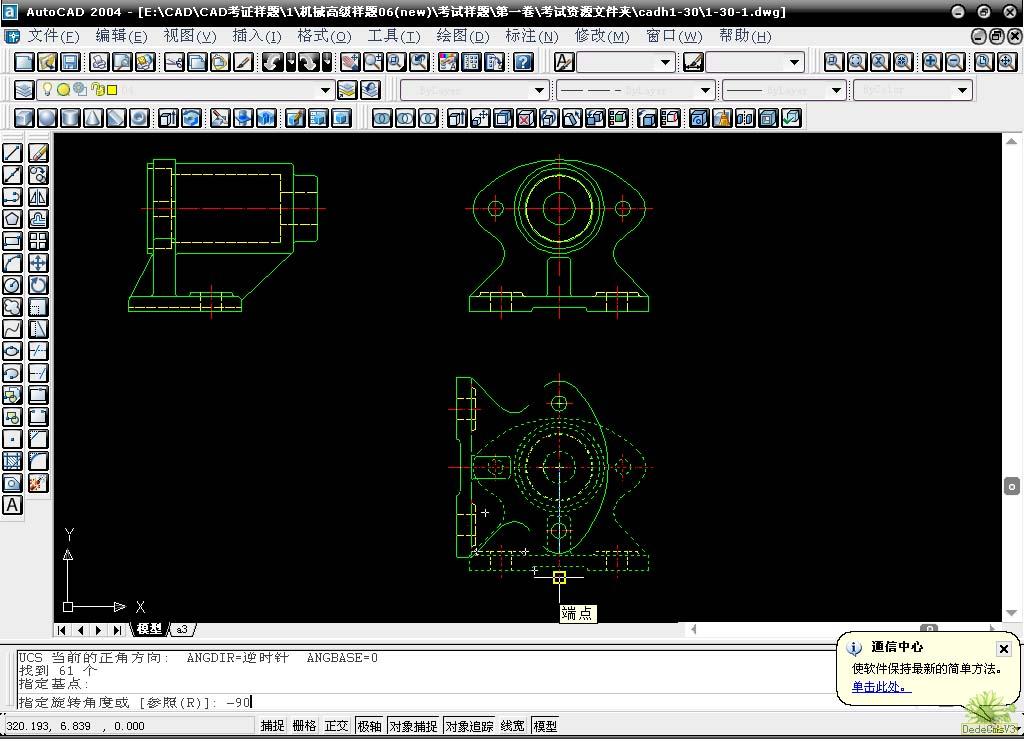Expand the text style dropdown
1024x741 pixels.
tap(666, 62)
